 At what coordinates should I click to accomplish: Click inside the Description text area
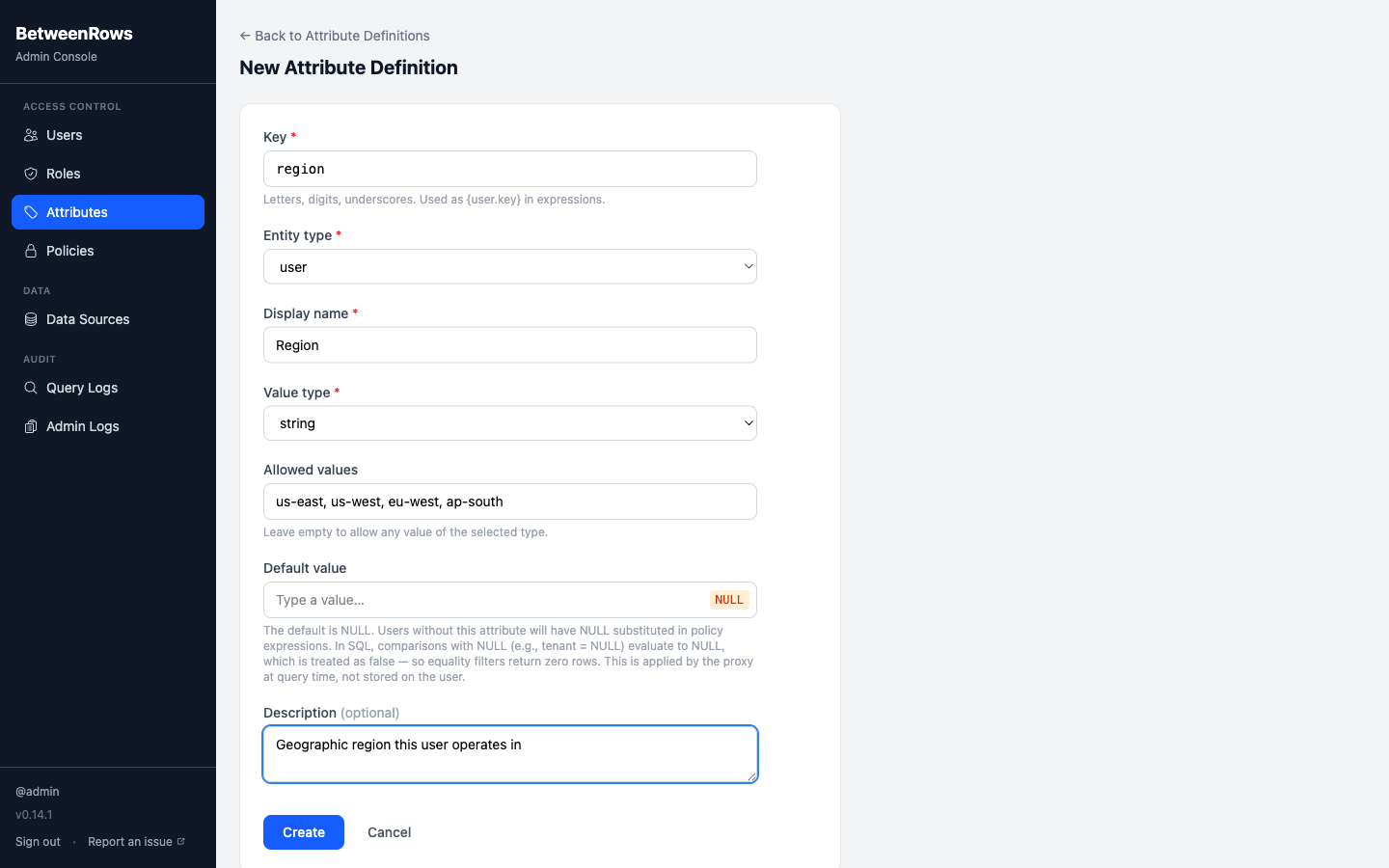pos(510,754)
